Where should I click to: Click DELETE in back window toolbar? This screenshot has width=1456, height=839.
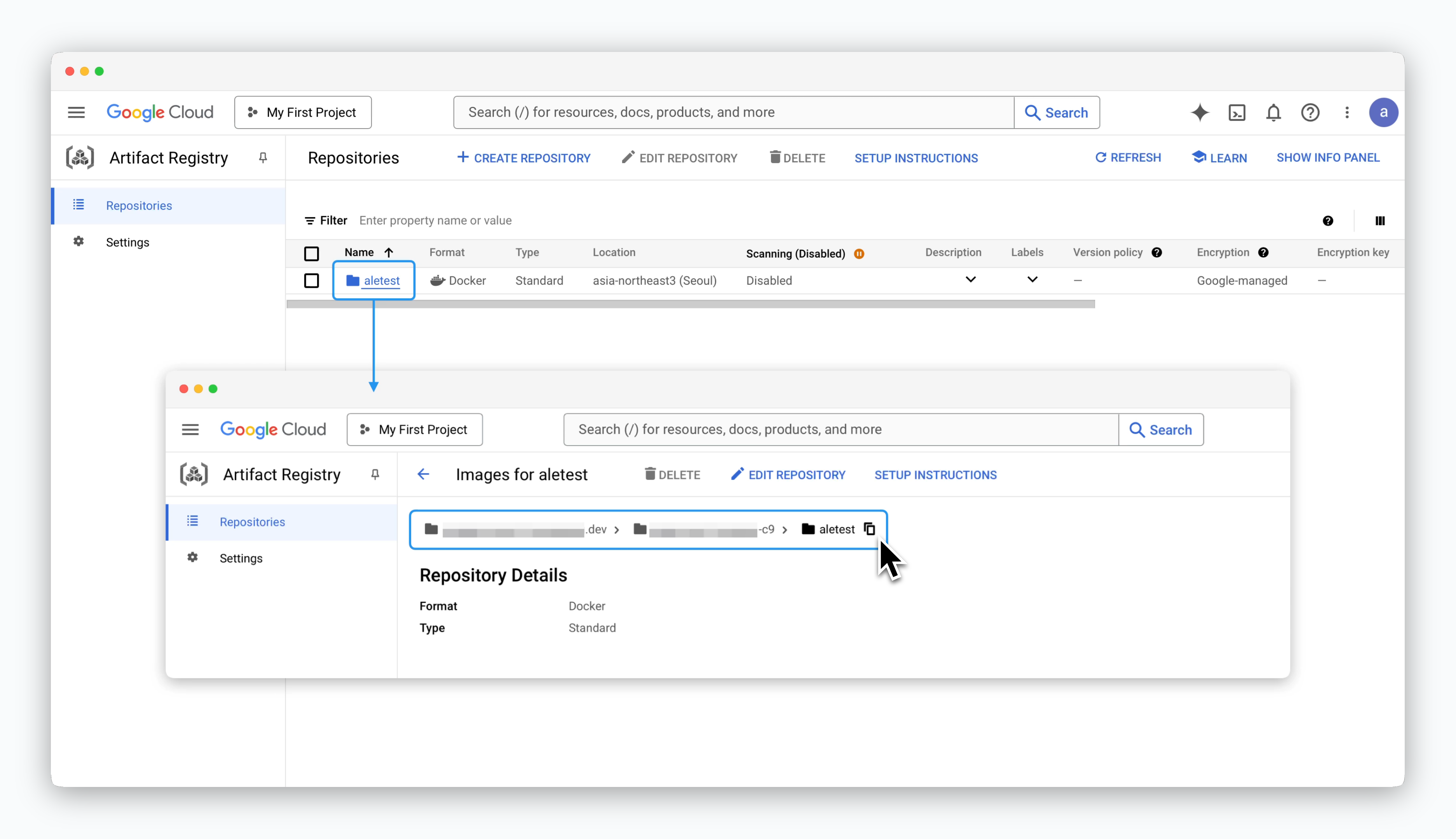797,158
